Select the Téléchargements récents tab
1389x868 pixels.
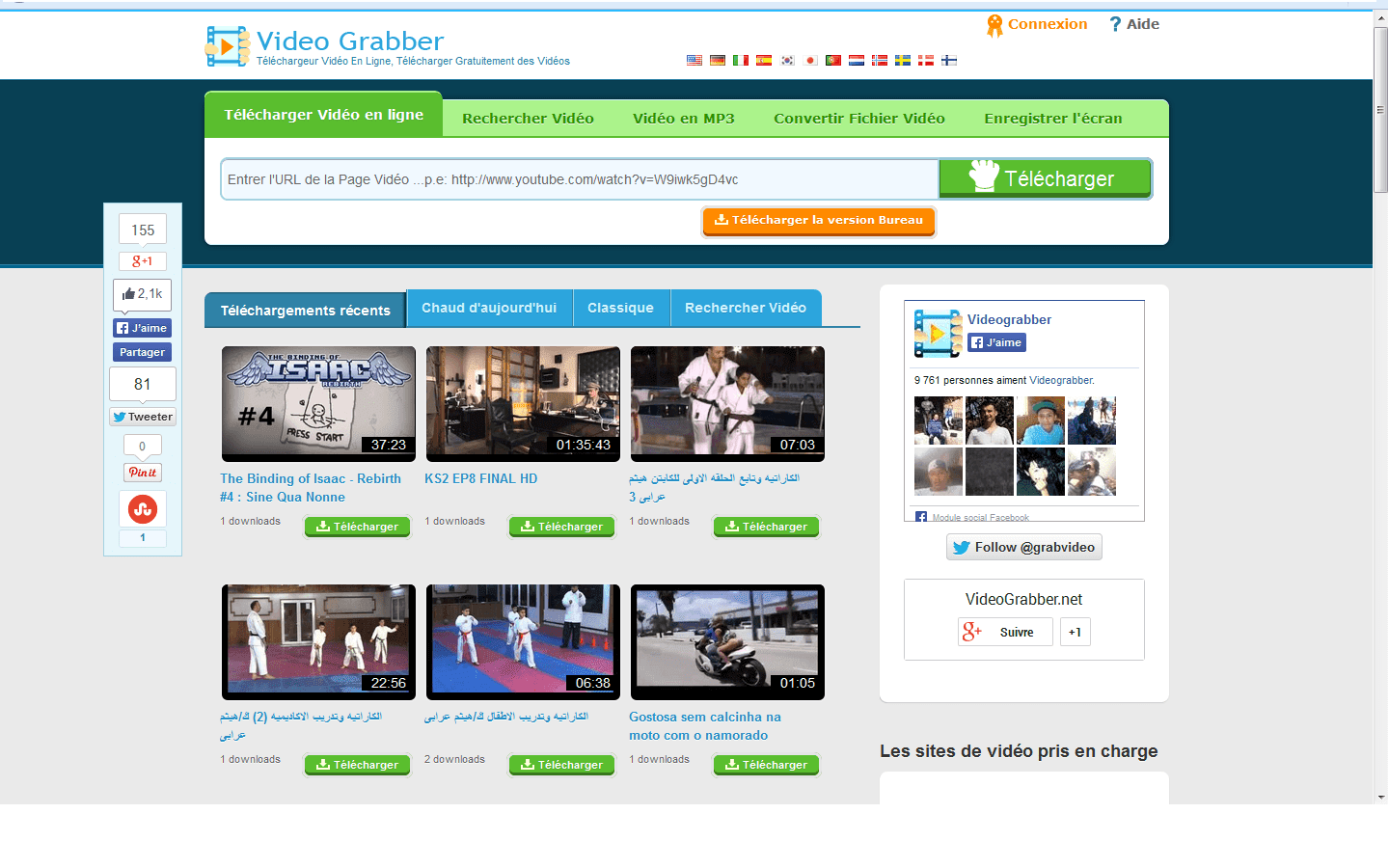[x=305, y=311]
